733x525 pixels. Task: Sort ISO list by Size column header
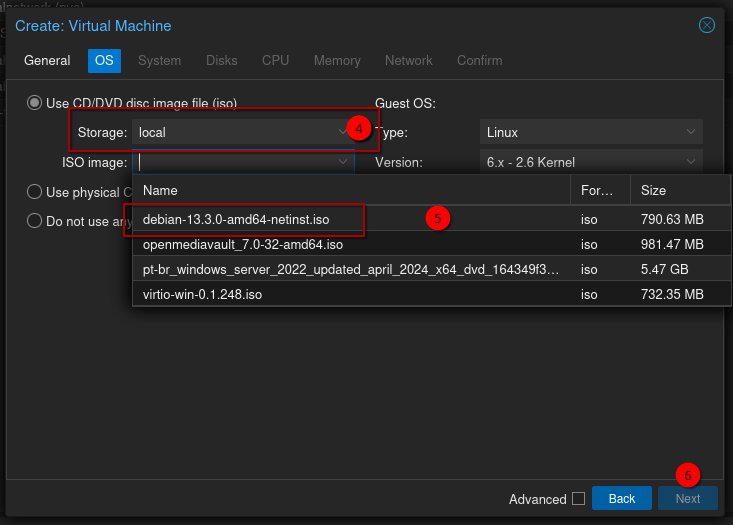click(x=676, y=190)
